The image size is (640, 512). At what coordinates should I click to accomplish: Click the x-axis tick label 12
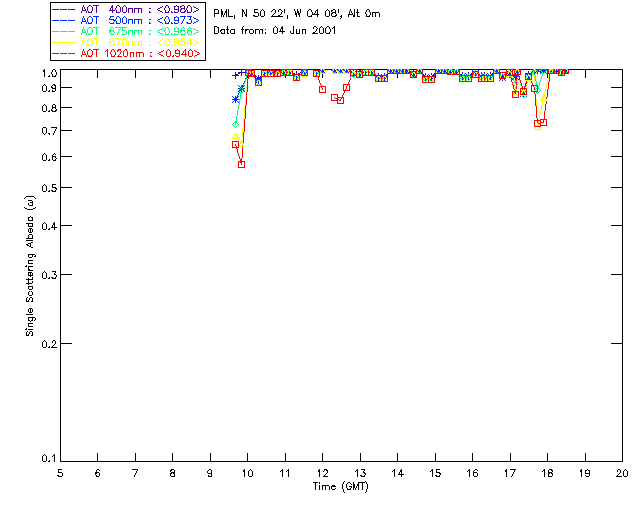(x=322, y=473)
